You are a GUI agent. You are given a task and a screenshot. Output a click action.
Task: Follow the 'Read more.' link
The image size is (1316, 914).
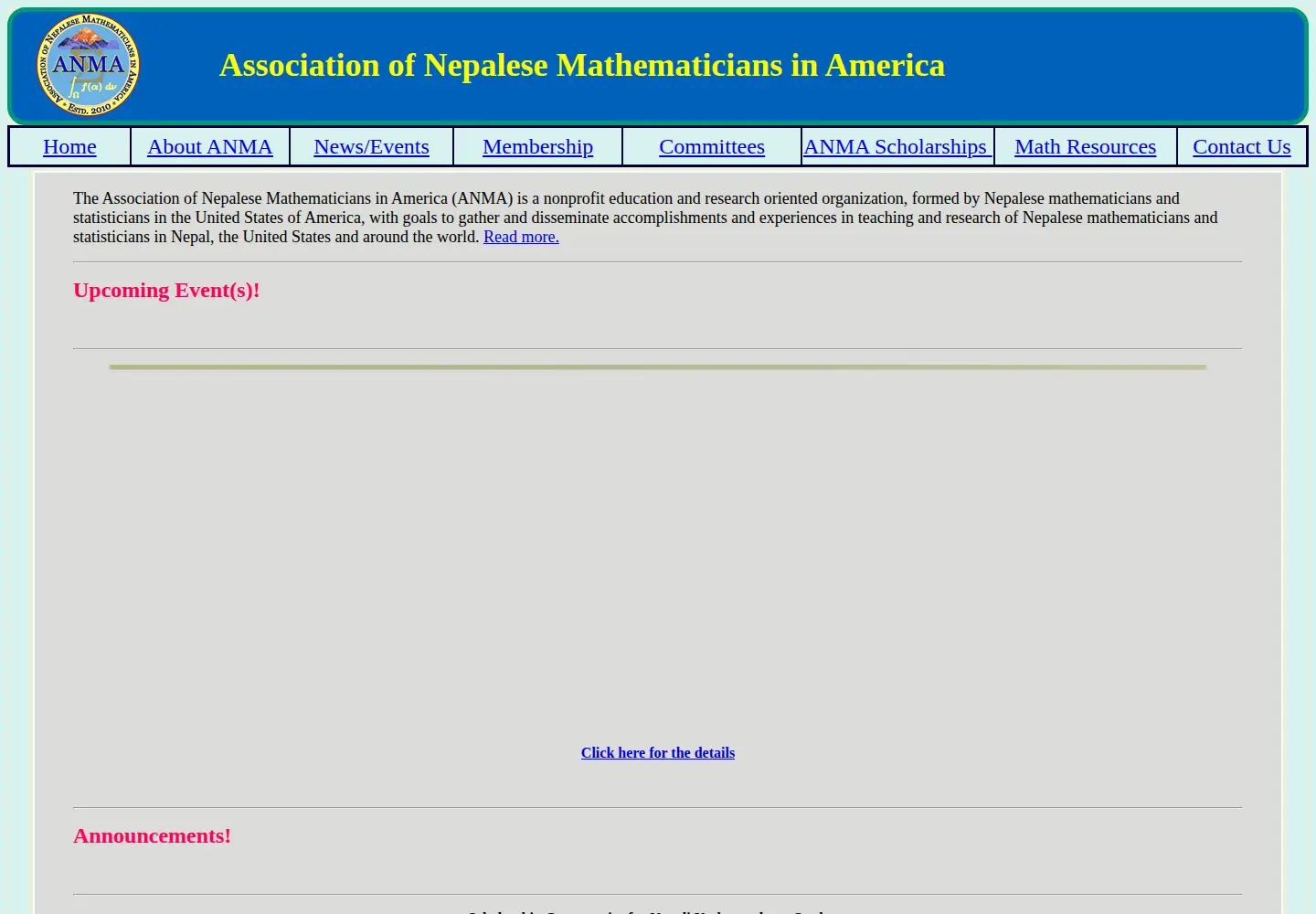(x=521, y=237)
